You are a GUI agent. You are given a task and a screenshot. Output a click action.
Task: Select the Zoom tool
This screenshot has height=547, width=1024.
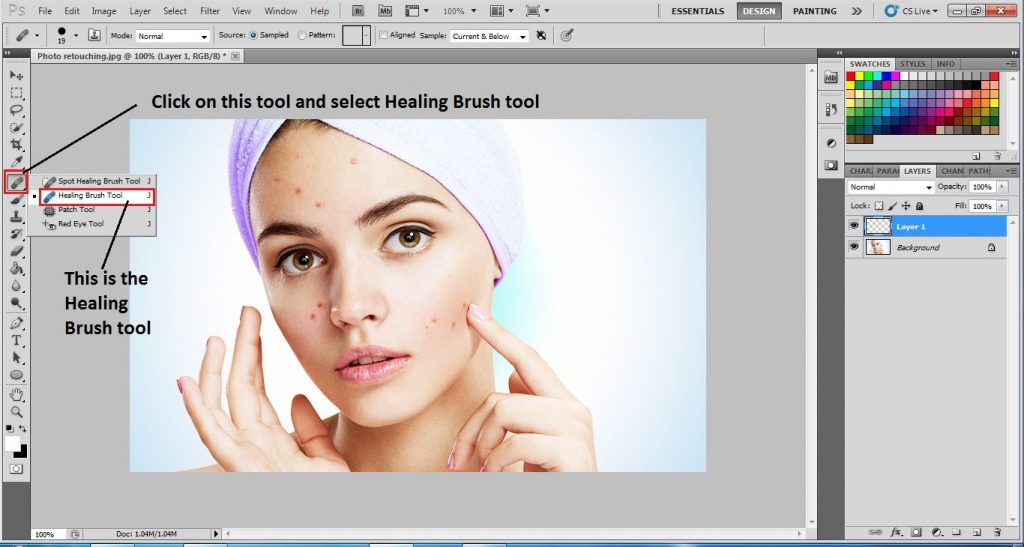pos(16,412)
